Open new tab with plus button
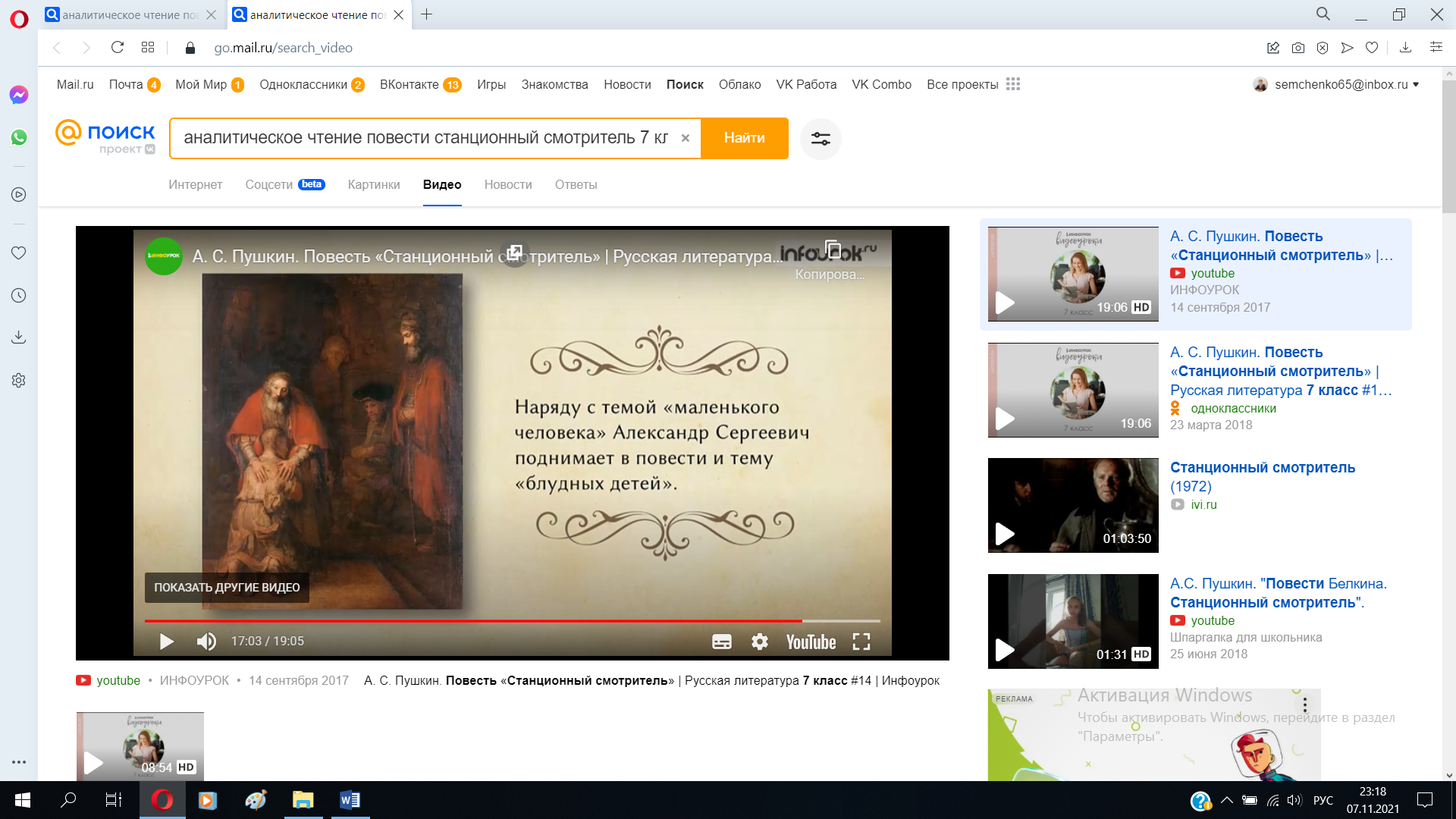1456x819 pixels. coord(427,14)
